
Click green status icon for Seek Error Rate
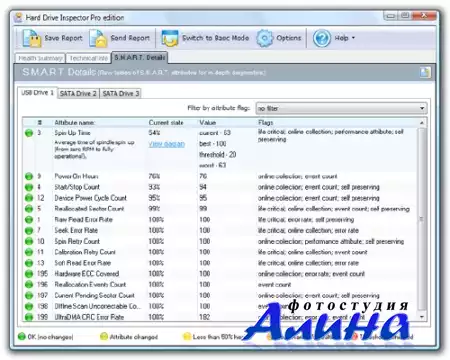tap(29, 230)
